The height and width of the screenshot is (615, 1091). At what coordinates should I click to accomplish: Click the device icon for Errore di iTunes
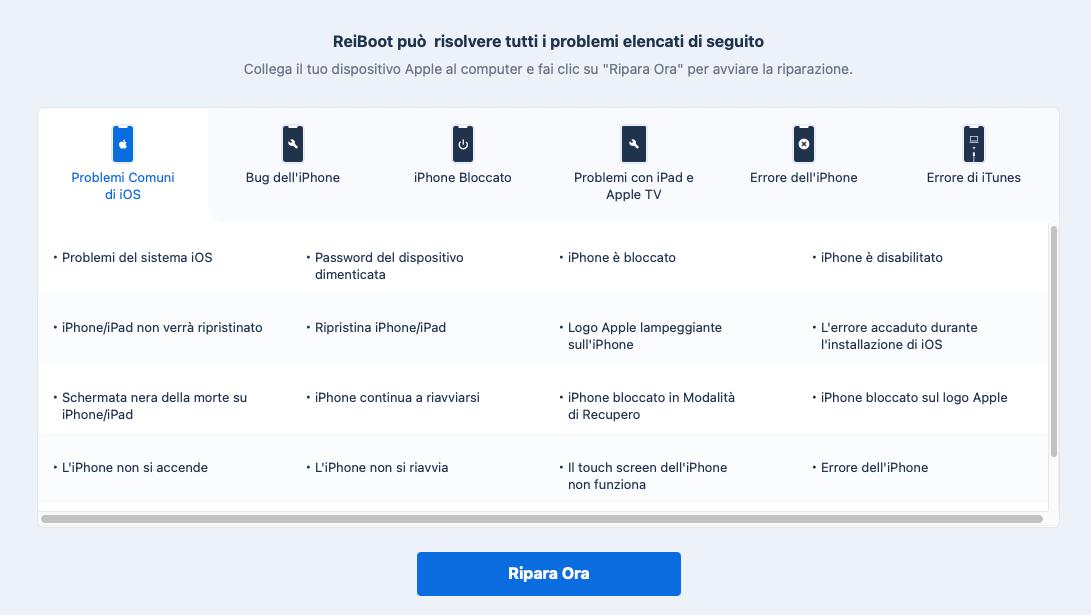click(974, 143)
